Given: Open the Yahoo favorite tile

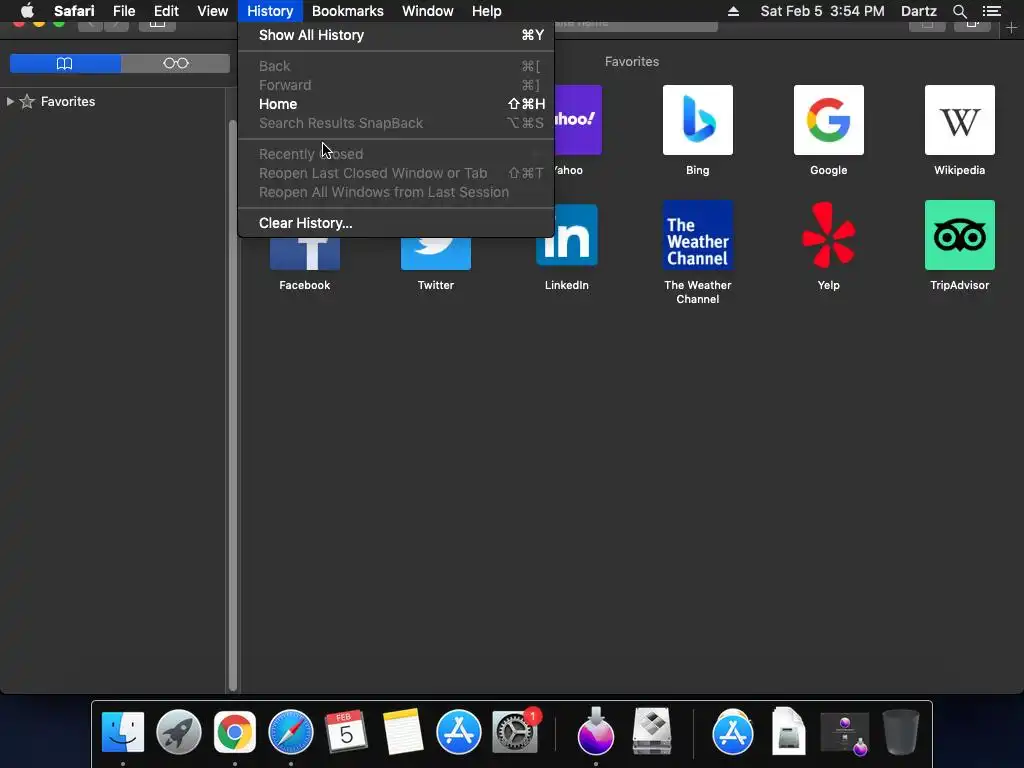Looking at the screenshot, I should pos(578,120).
